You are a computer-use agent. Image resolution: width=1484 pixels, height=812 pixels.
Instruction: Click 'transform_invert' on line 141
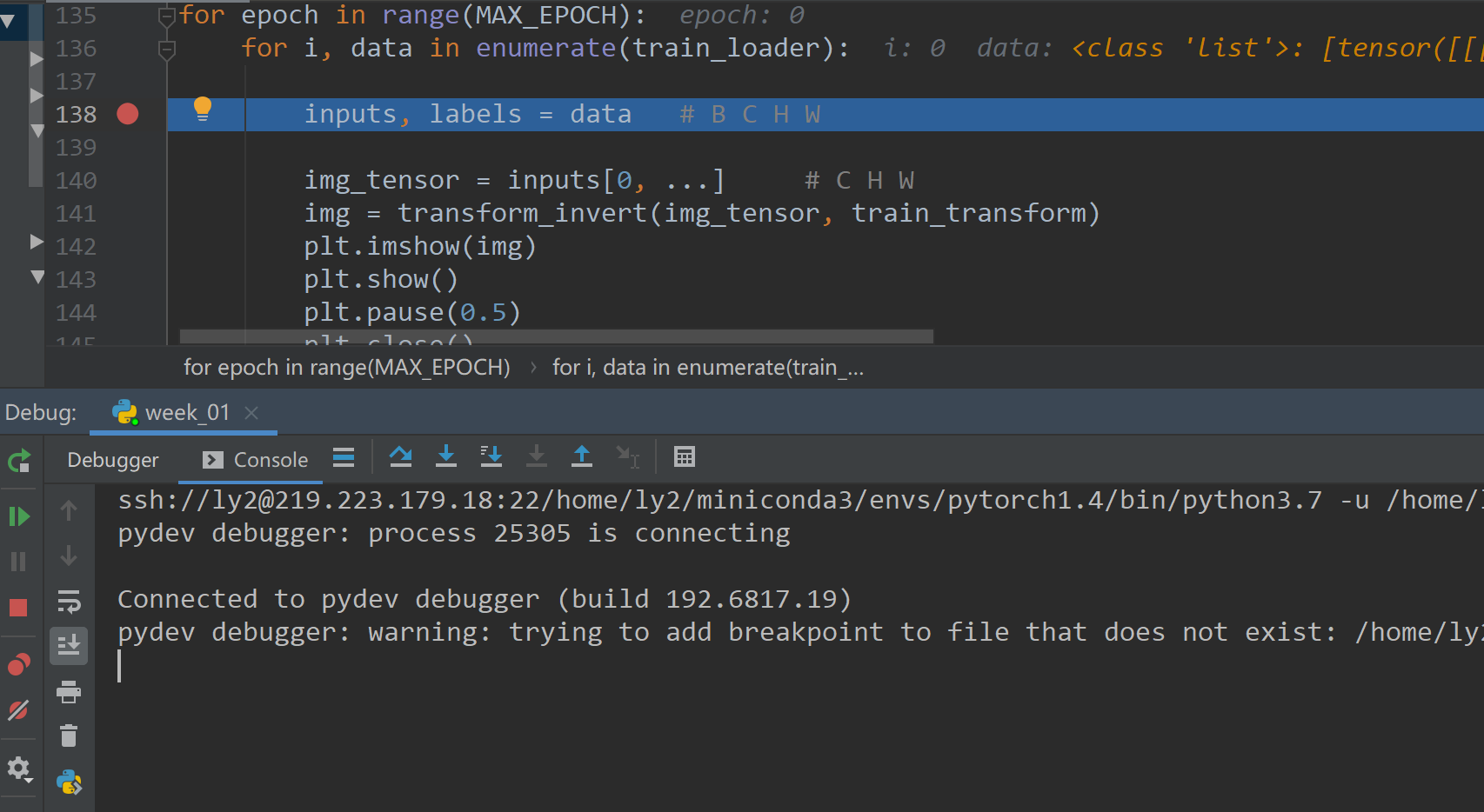(523, 214)
